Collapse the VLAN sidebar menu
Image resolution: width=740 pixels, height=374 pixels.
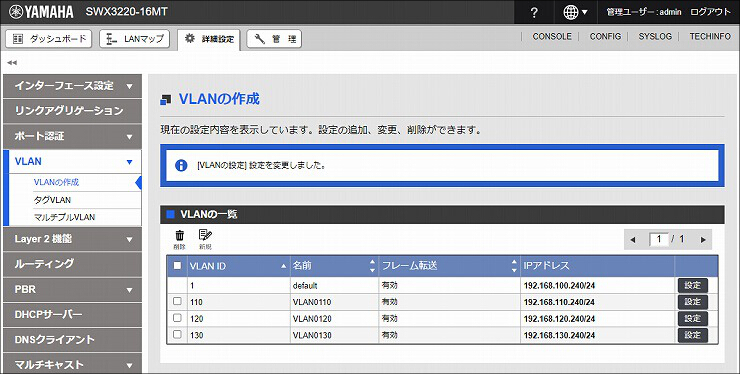[72, 162]
